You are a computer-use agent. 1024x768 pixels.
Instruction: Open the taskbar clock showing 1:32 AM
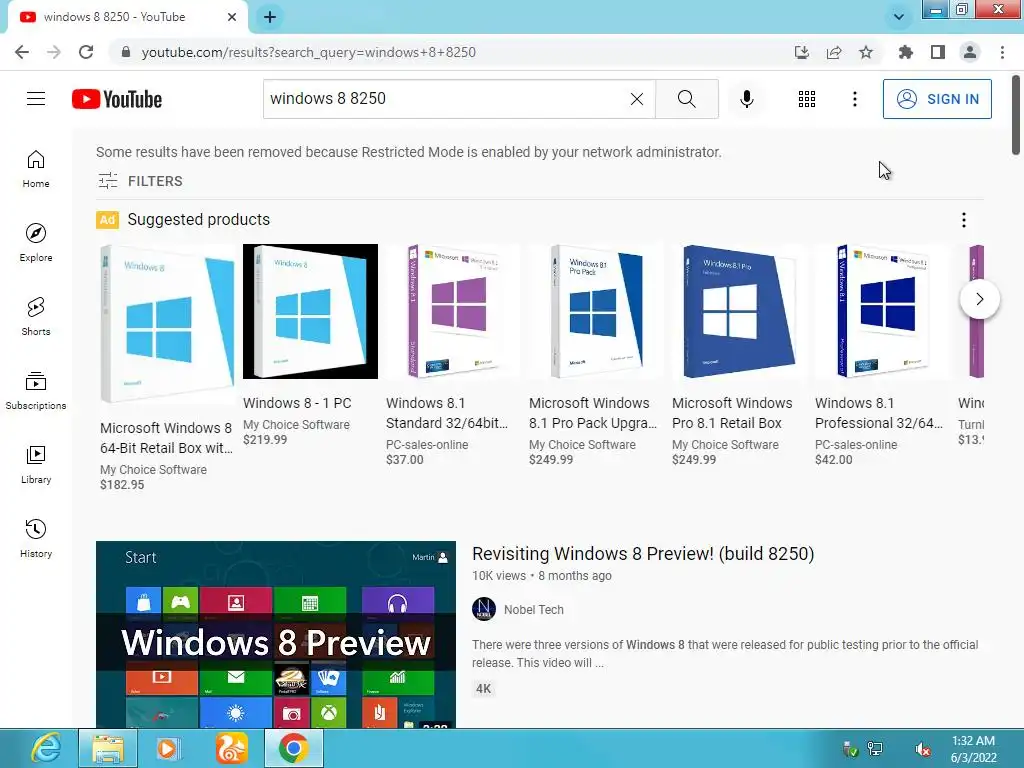[973, 749]
